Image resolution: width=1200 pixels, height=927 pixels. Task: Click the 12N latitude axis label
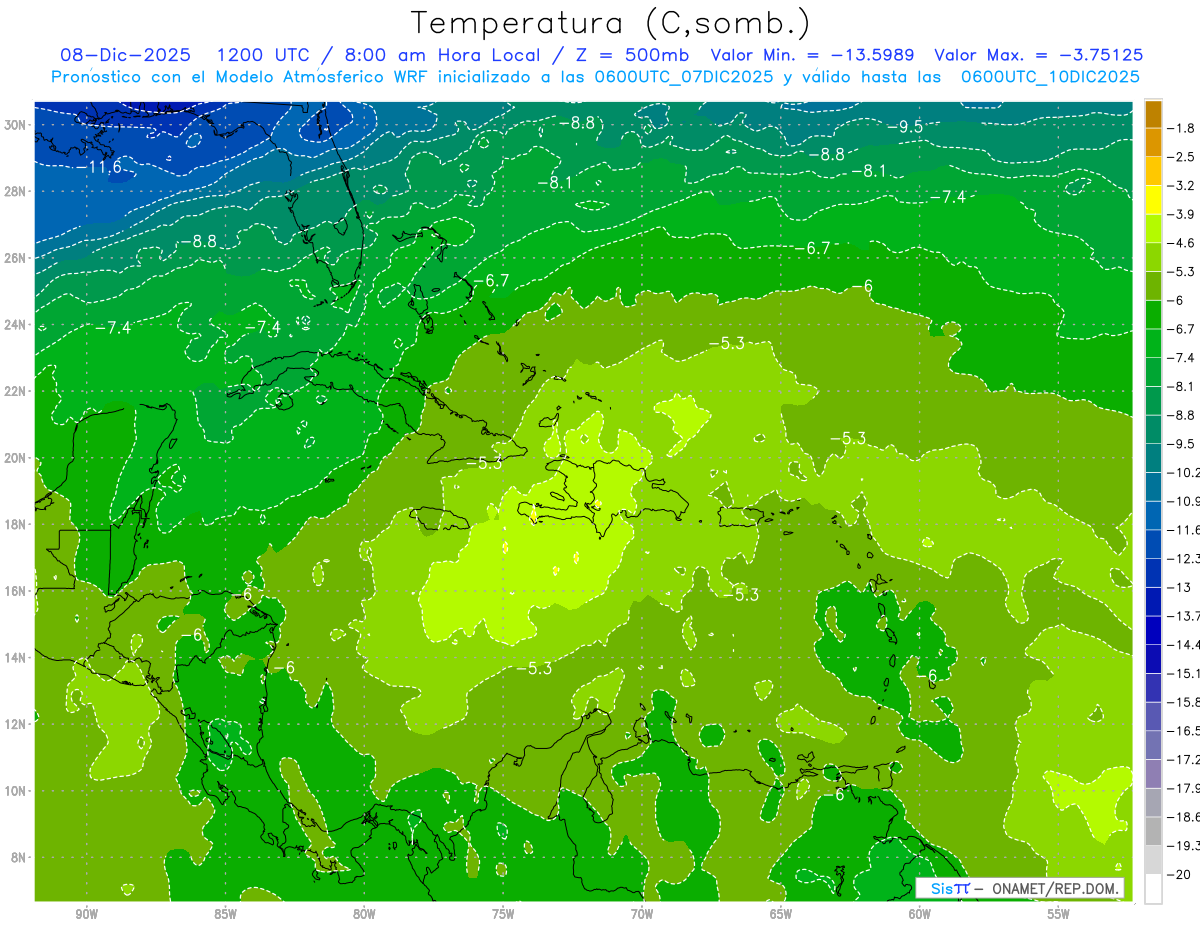point(17,724)
